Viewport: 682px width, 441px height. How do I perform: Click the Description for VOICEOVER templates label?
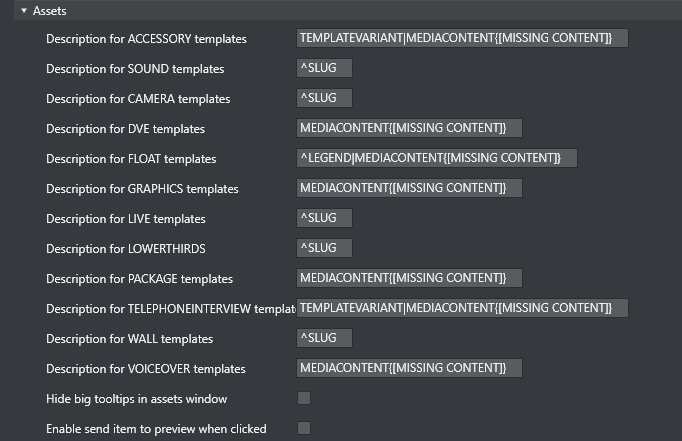pyautogui.click(x=146, y=369)
